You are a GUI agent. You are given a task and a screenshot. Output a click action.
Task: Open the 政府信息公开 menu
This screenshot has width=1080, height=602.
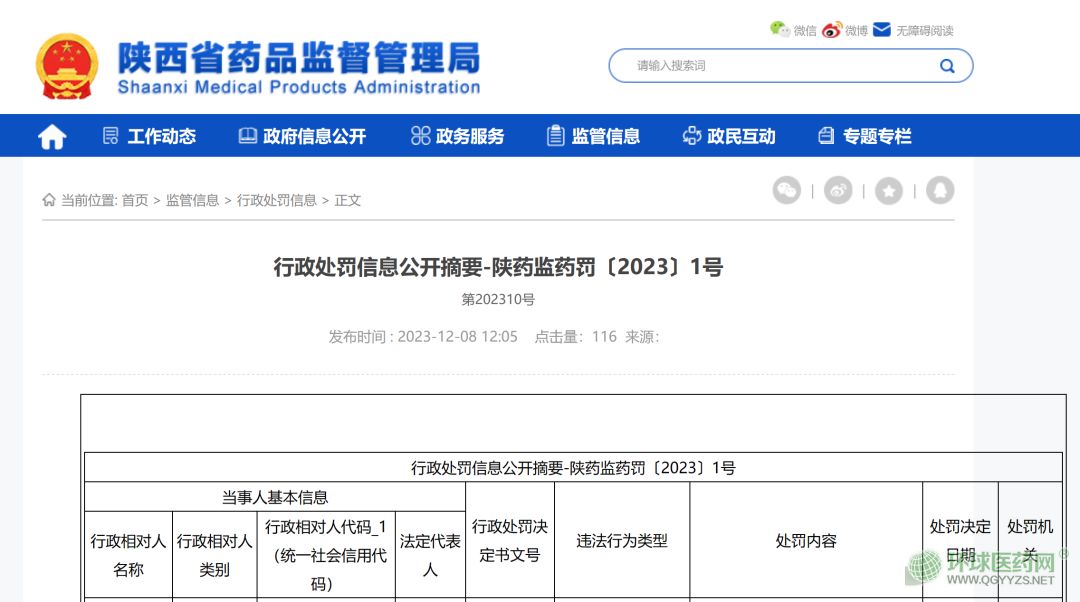[302, 137]
